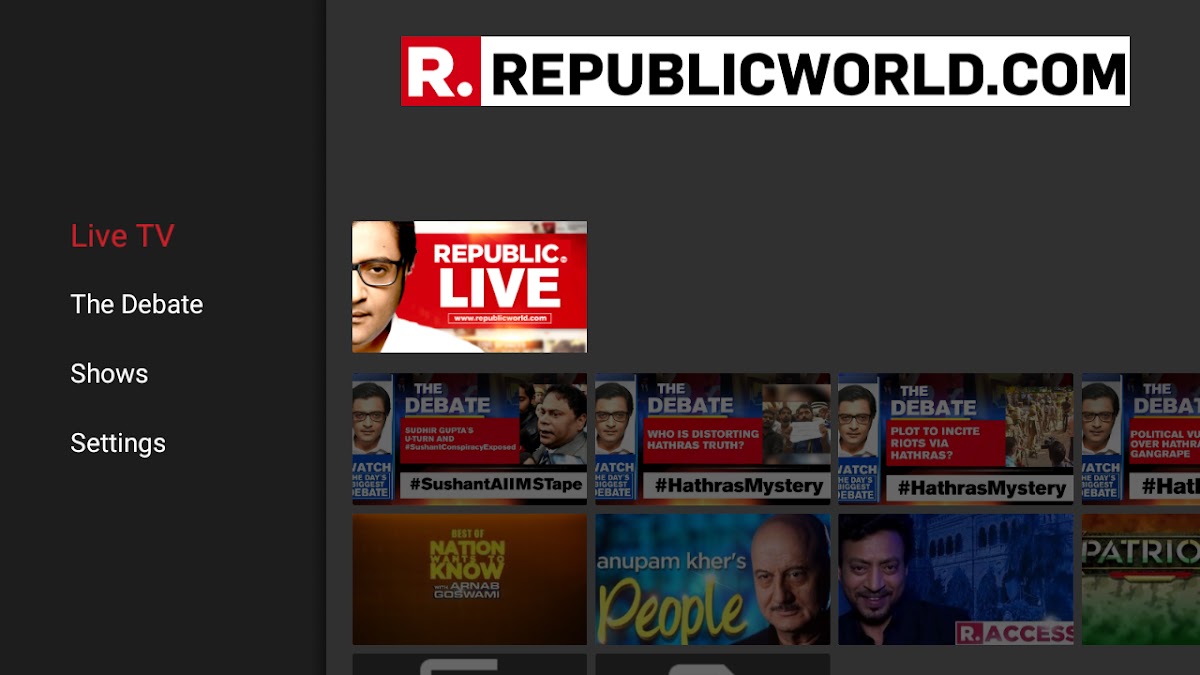Open The Debate section from sidebar
The width and height of the screenshot is (1200, 675).
(x=136, y=304)
